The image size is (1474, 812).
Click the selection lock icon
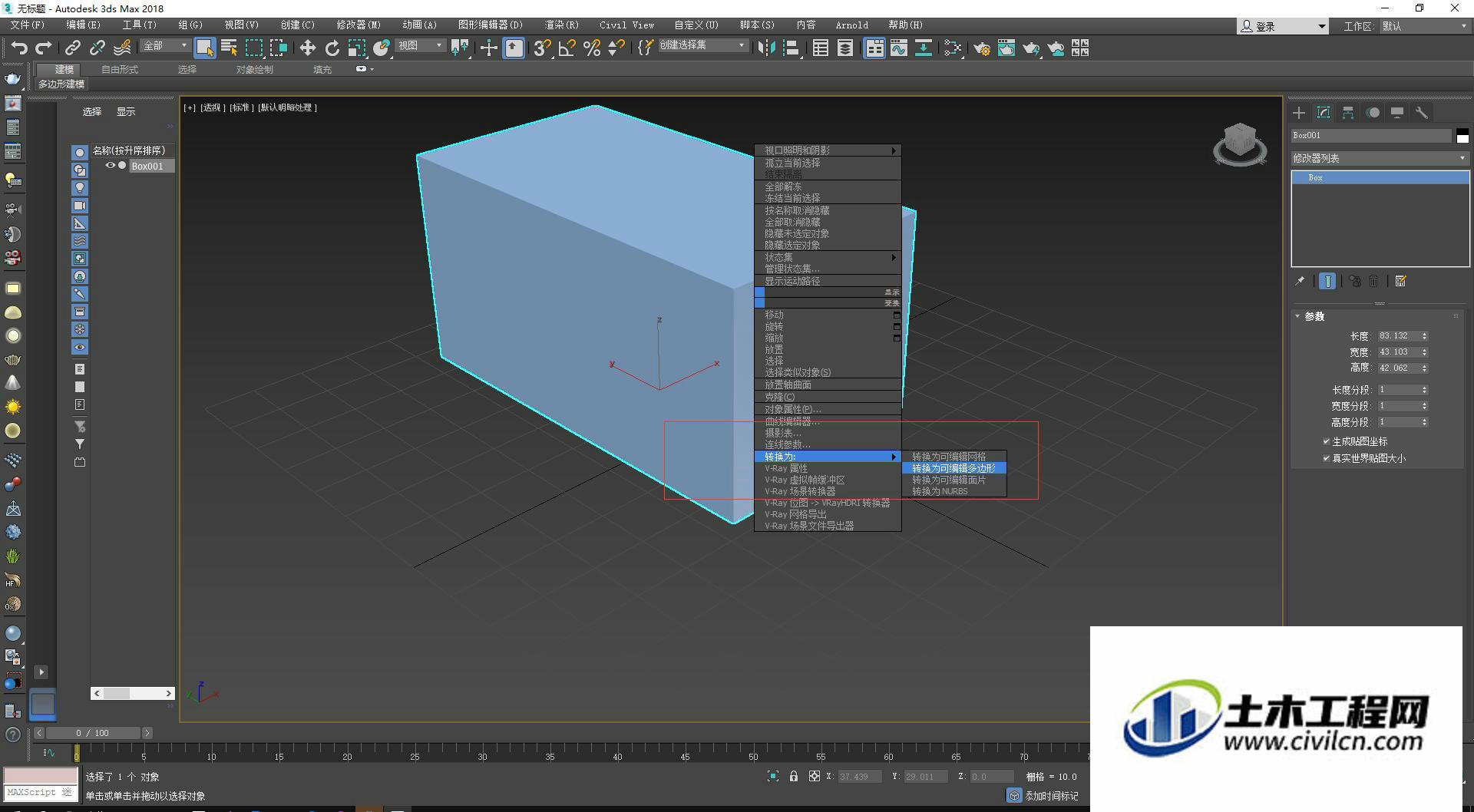794,777
